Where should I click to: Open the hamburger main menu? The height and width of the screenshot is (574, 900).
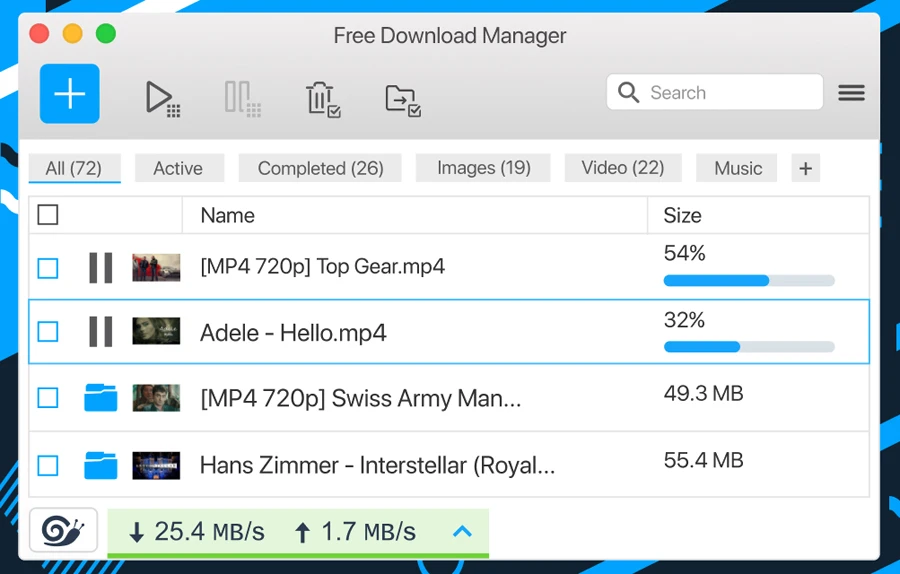(851, 92)
